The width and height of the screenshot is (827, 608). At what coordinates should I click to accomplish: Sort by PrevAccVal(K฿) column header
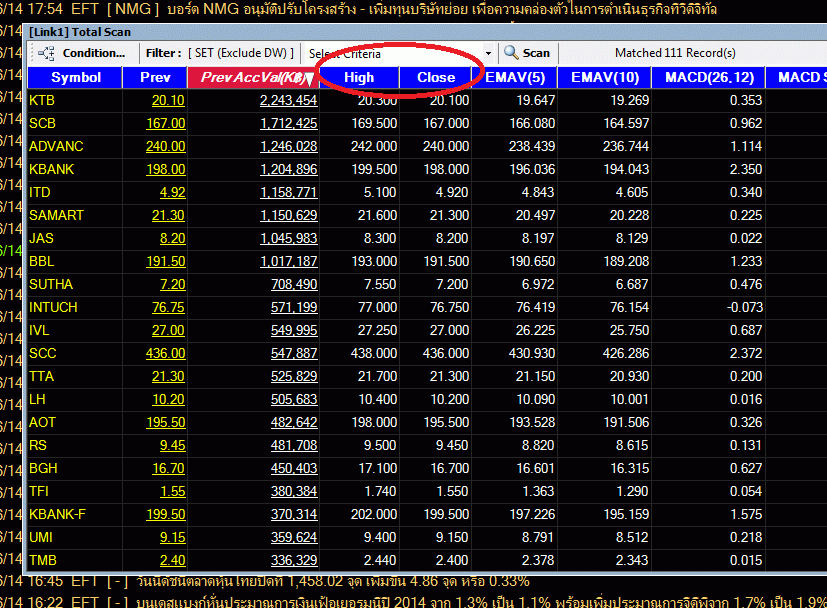click(x=253, y=78)
